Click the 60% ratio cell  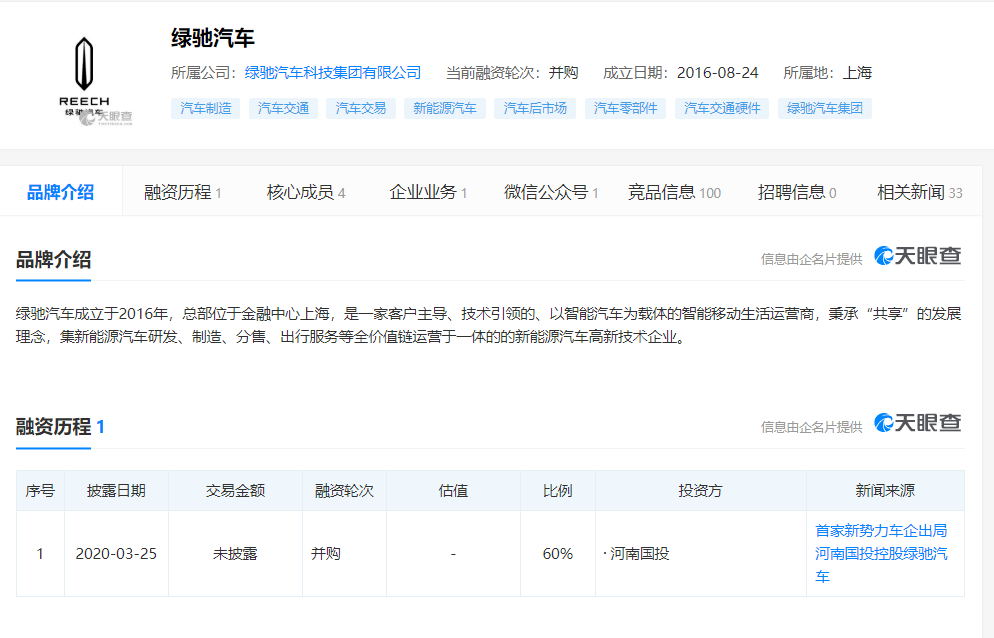point(558,554)
